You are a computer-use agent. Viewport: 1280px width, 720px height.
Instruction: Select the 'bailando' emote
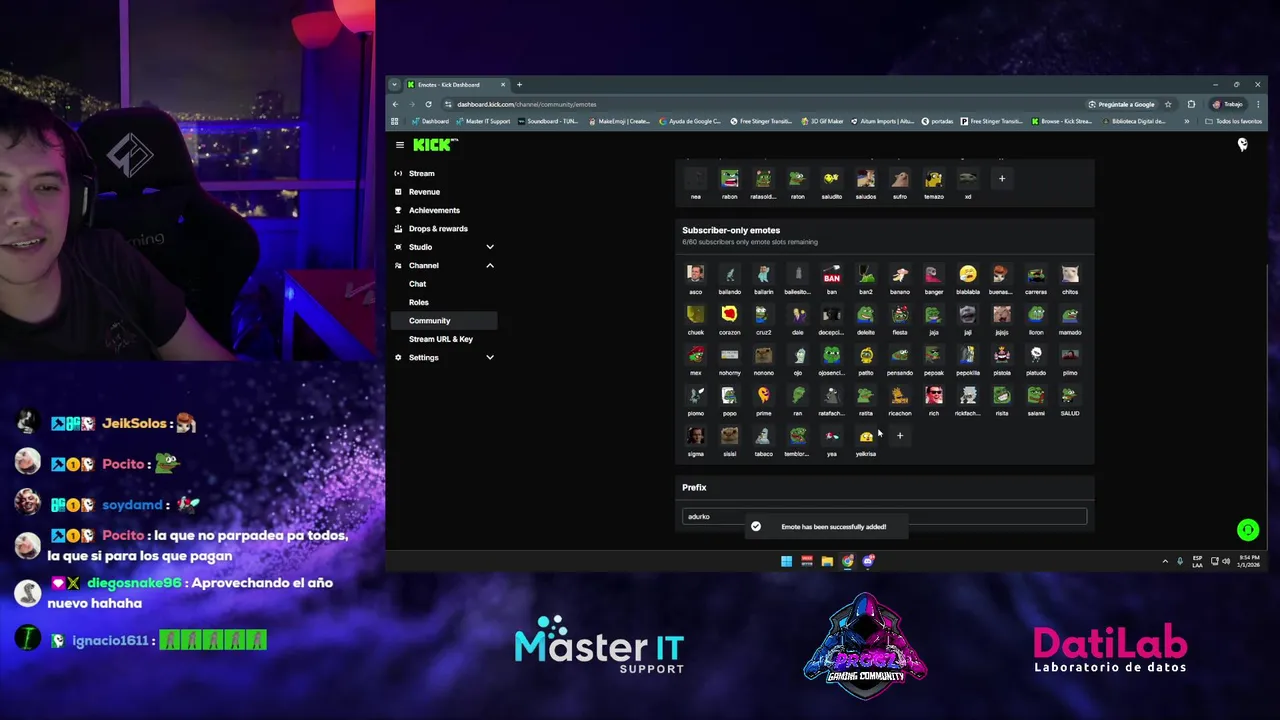point(729,274)
